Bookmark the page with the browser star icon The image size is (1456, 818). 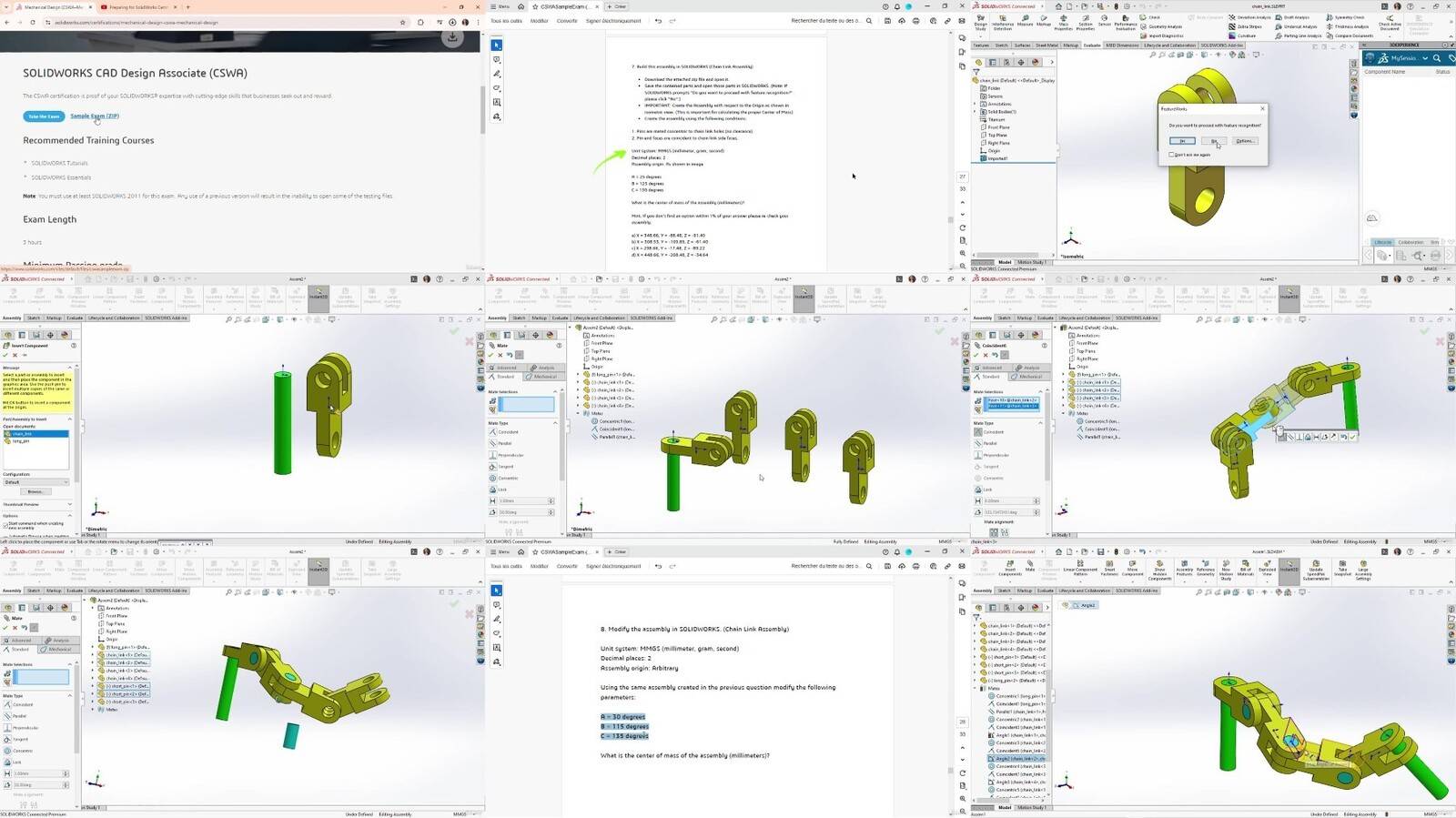pyautogui.click(x=403, y=22)
